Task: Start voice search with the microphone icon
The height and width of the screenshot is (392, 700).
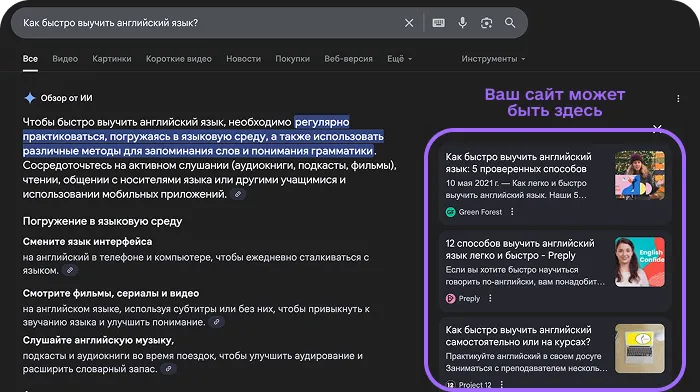Action: point(462,23)
